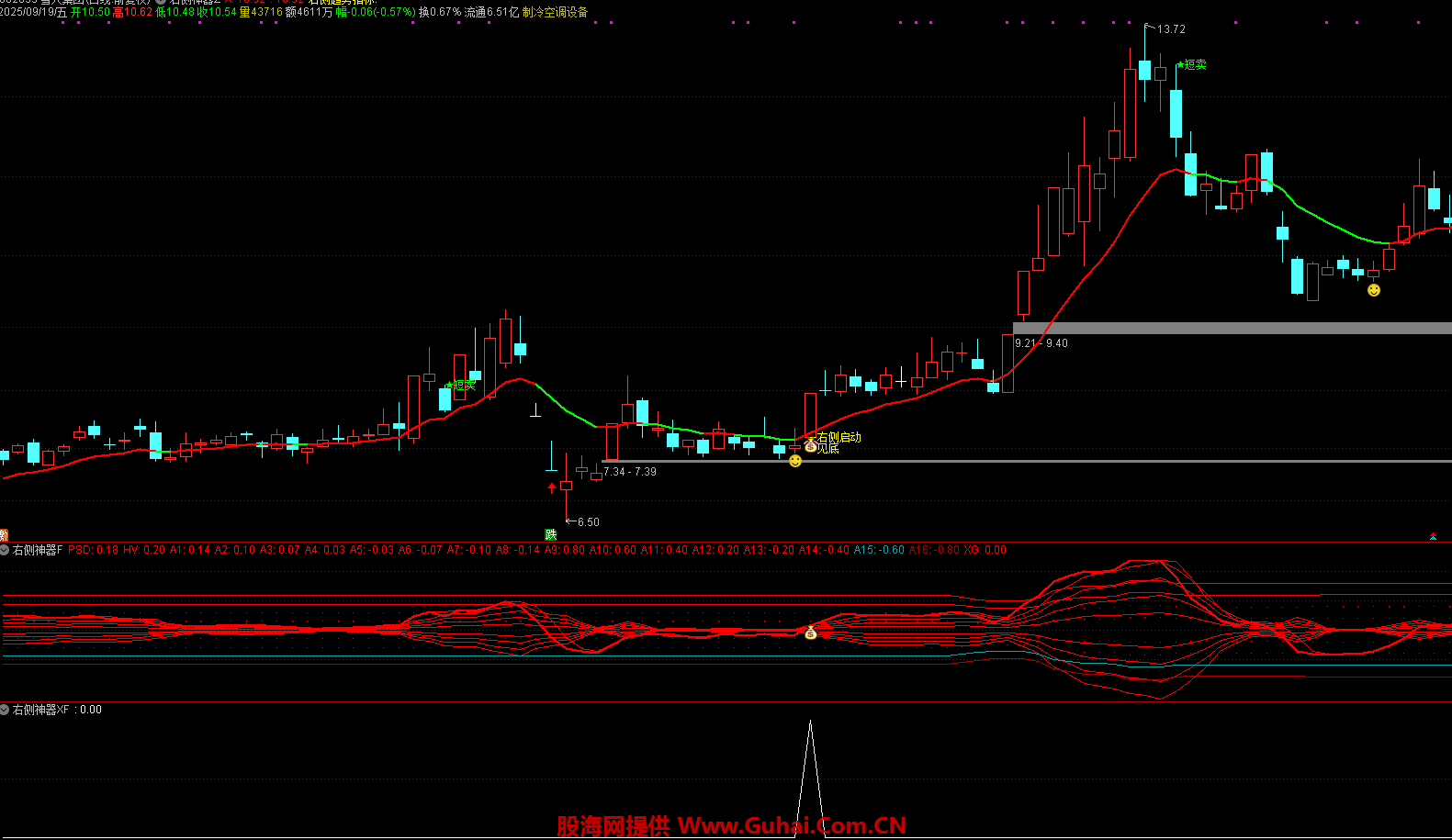Image resolution: width=1452 pixels, height=840 pixels.
Task: Open the 右侧神器F indicator dropdown arrow
Action: coord(5,550)
